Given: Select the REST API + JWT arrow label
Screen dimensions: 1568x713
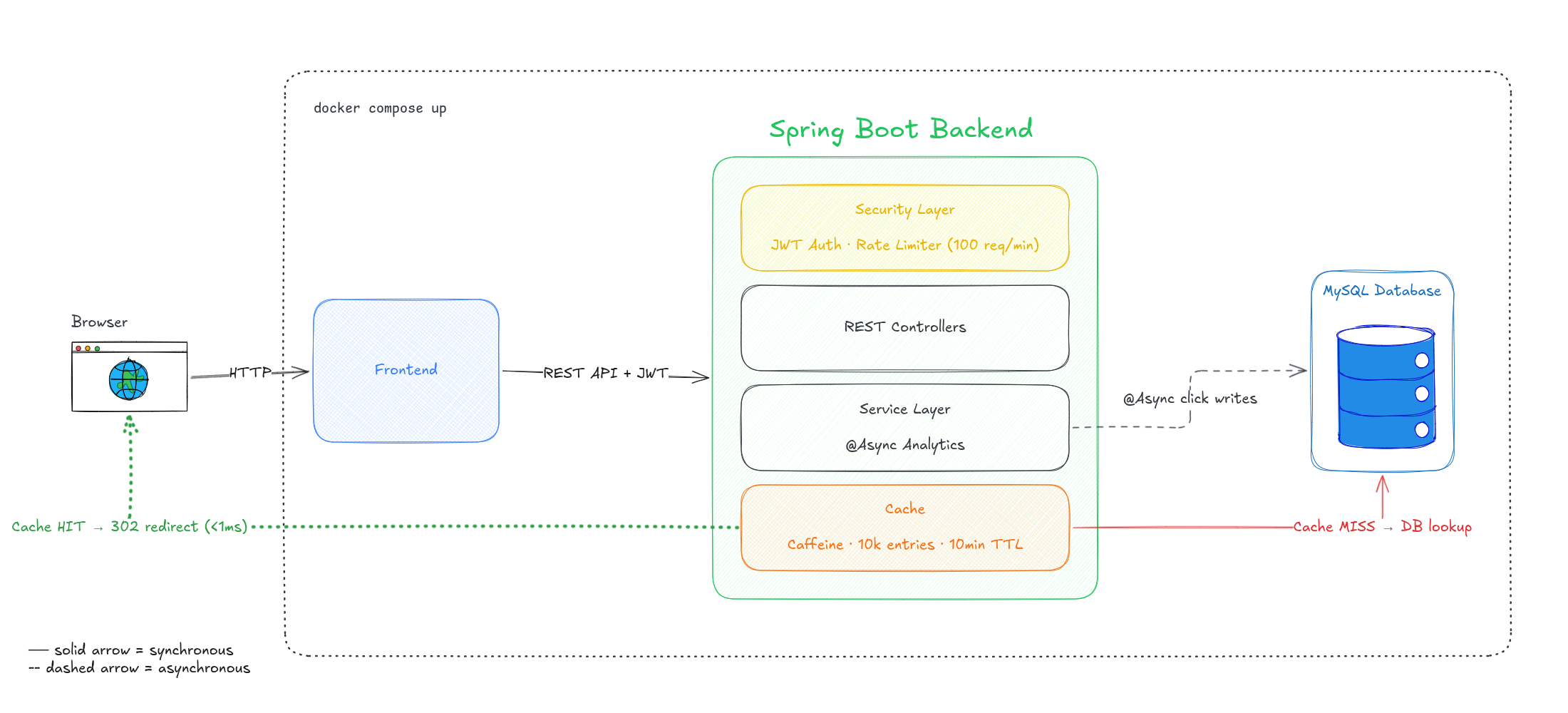Looking at the screenshot, I should pos(606,373).
